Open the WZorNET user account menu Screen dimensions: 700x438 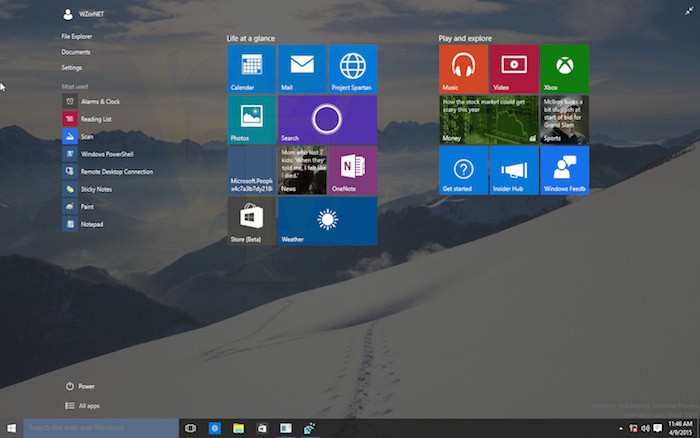click(x=88, y=15)
